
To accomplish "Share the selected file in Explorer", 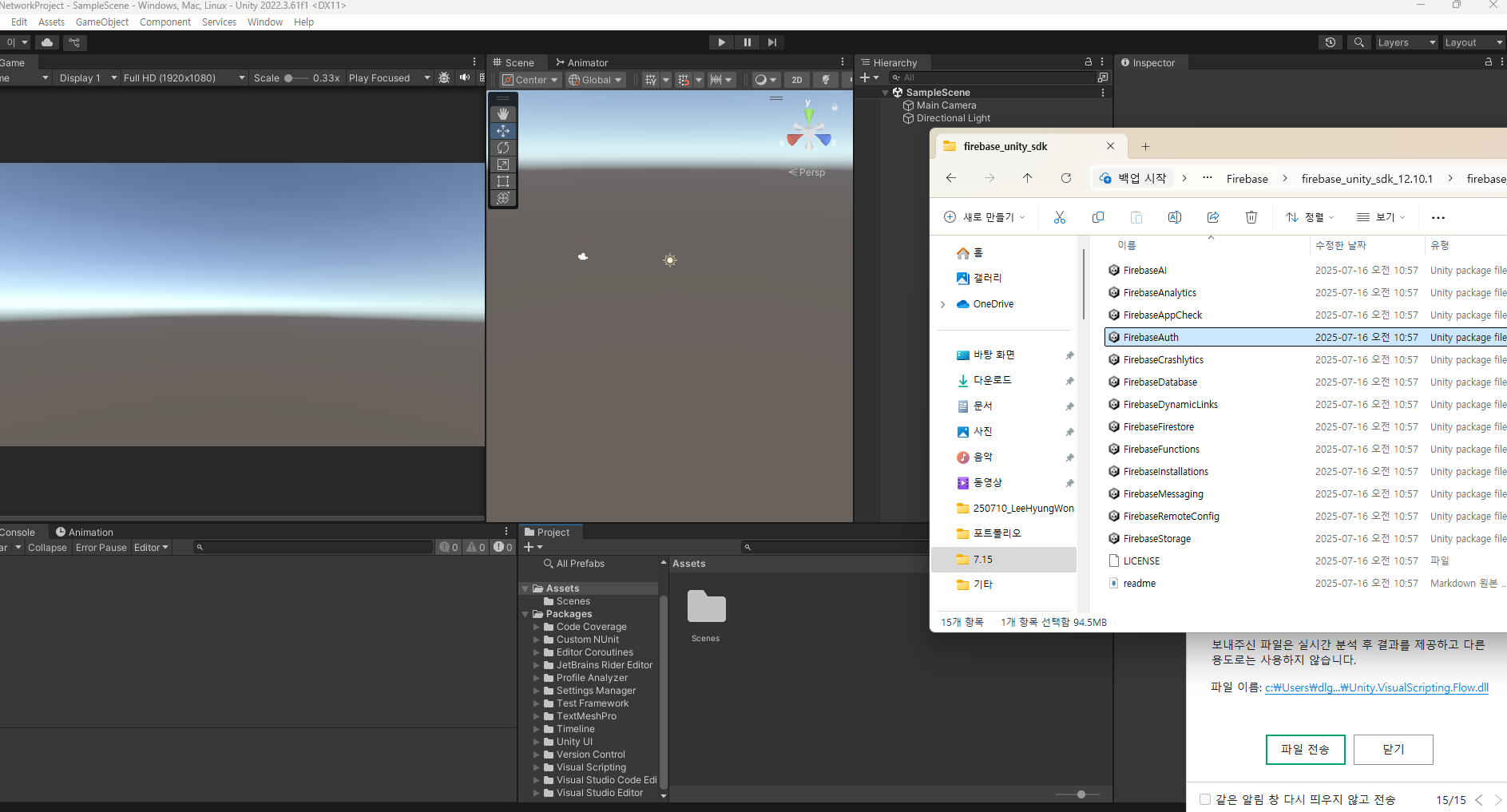I will point(1213,217).
